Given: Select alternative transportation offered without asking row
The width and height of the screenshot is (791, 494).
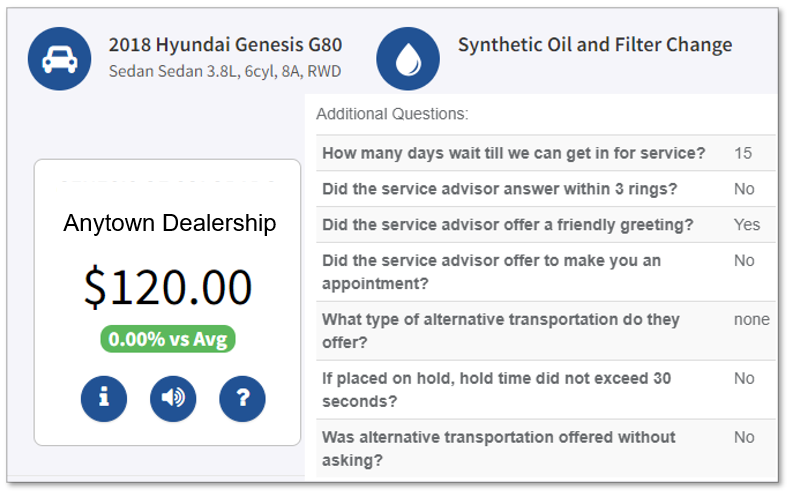Looking at the screenshot, I should tap(498, 448).
